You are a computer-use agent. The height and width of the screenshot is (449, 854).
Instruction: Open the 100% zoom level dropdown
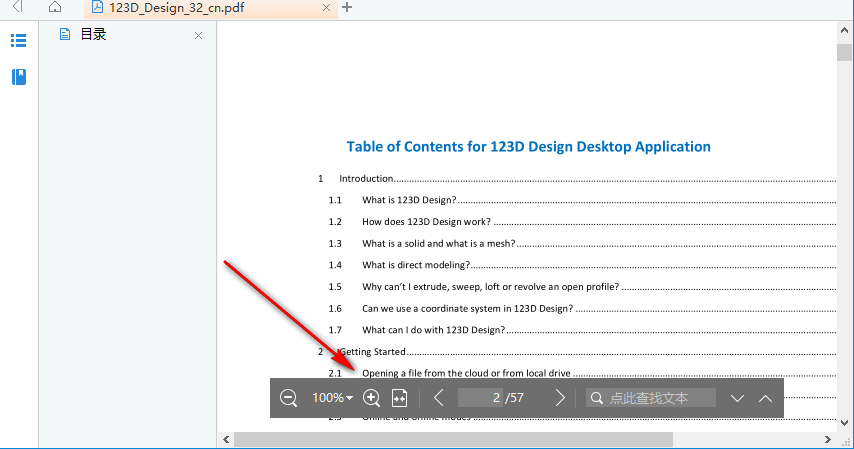(332, 398)
